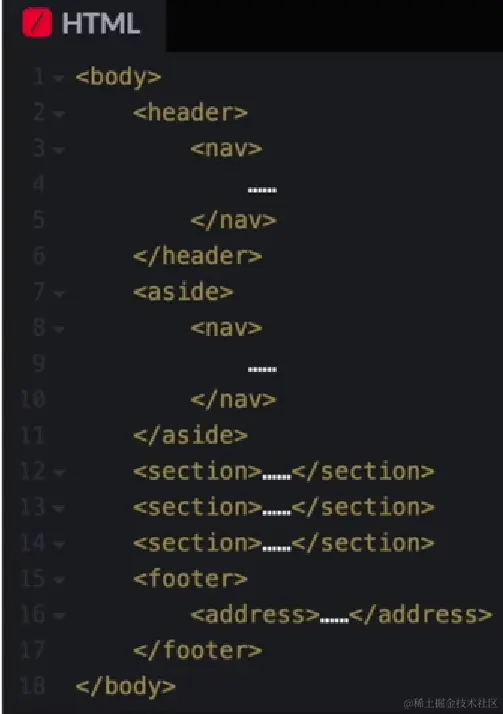This screenshot has height=714, width=503.
Task: Place cursor in closing header tag
Action: (198, 256)
